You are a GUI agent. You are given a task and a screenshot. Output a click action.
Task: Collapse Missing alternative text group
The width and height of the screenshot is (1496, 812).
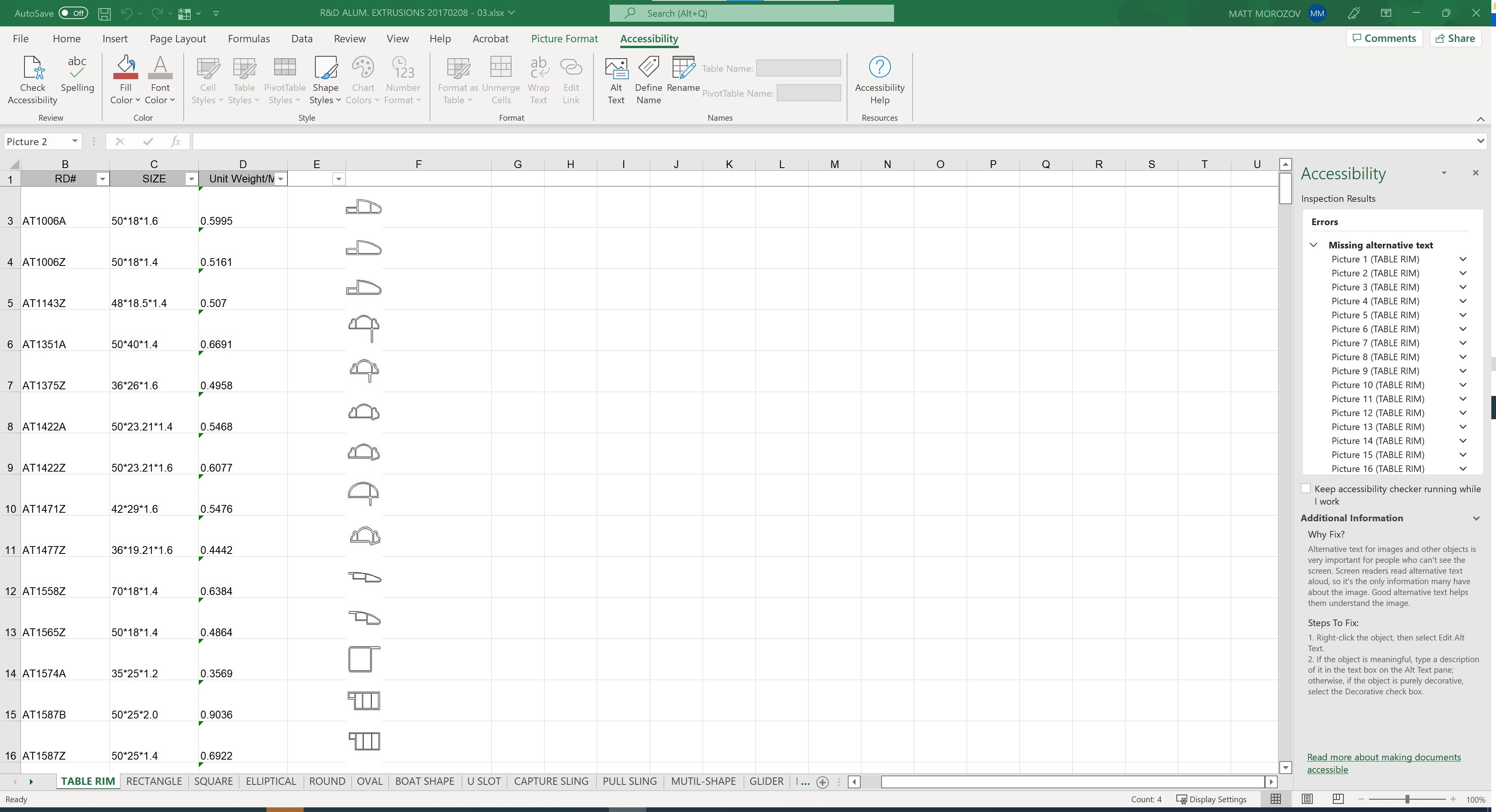[x=1313, y=245]
